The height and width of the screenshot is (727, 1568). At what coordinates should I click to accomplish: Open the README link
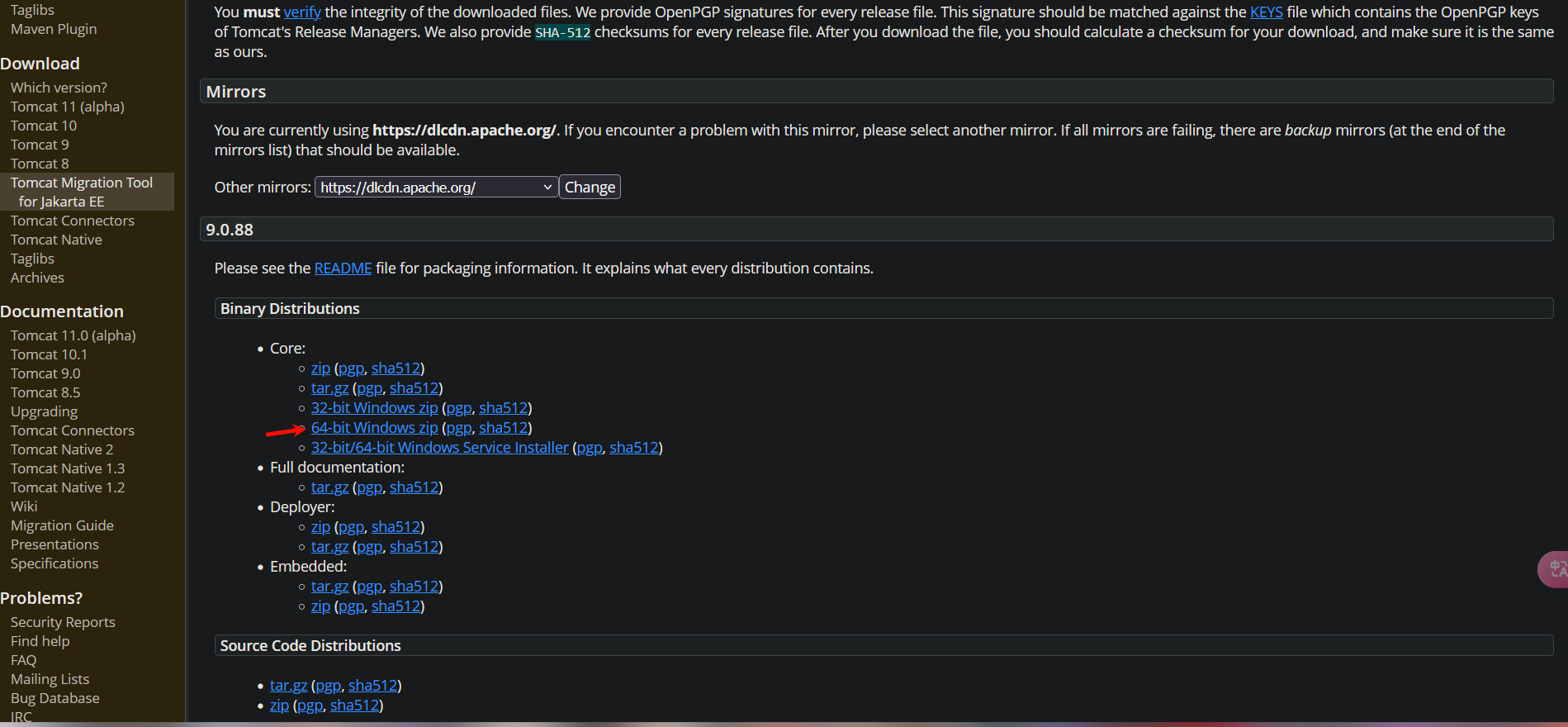coord(343,268)
